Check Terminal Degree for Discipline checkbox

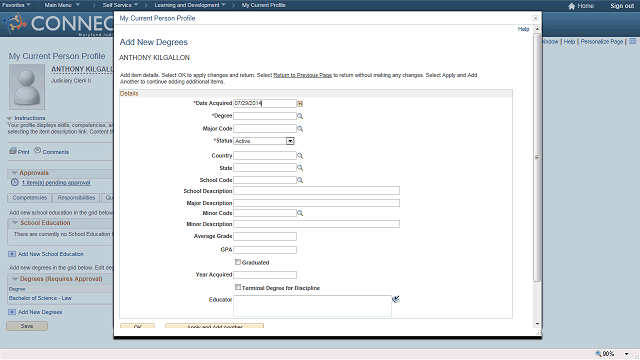pyautogui.click(x=238, y=287)
